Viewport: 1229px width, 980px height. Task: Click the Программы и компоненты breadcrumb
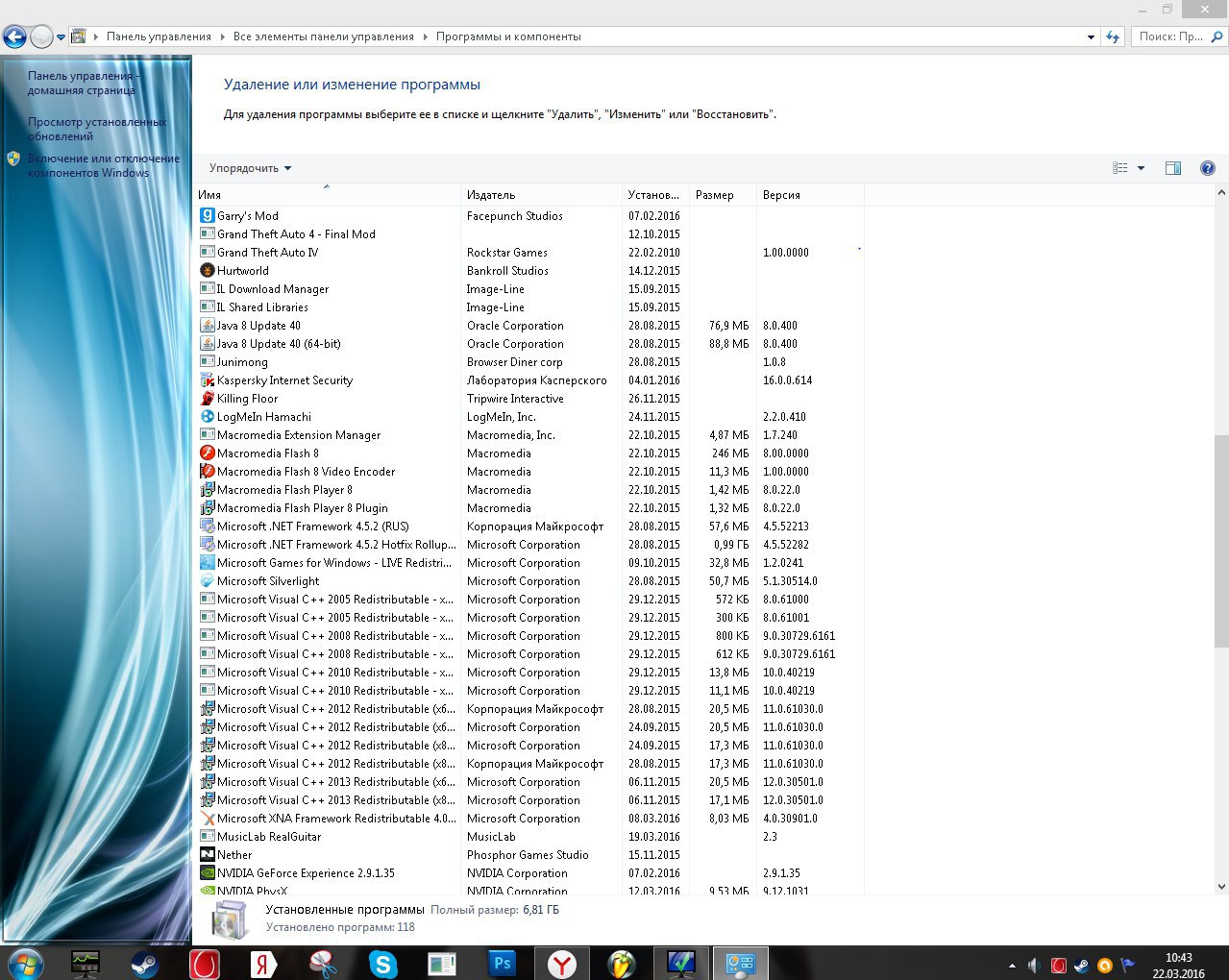508,37
